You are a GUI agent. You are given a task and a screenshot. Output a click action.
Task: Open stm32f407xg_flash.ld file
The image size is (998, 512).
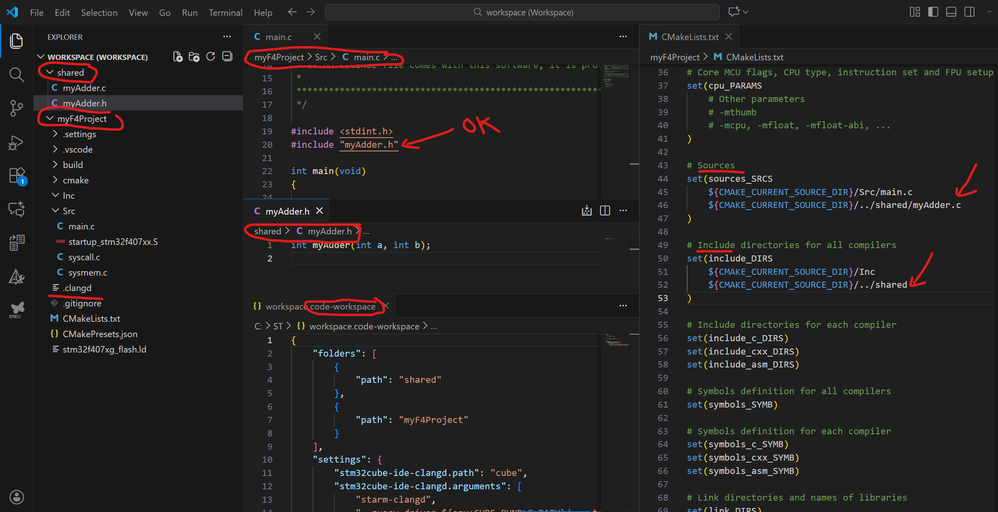point(104,349)
